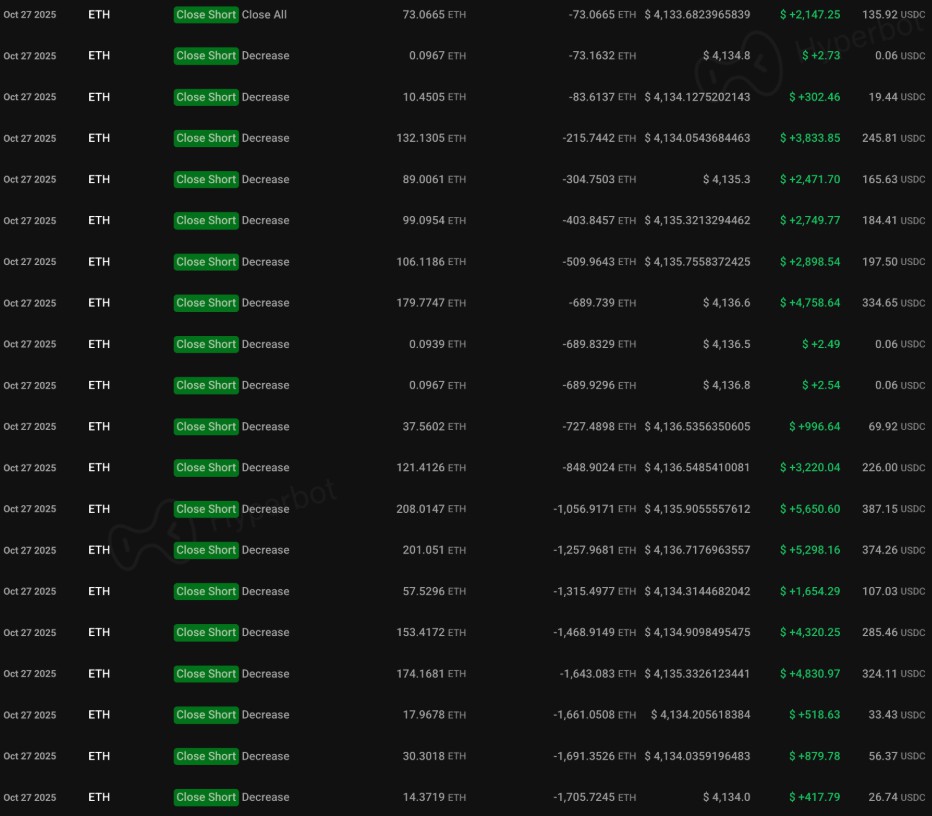Click the profit $ +2.73
Viewport: 932px width, 816px height.
pyautogui.click(x=821, y=56)
